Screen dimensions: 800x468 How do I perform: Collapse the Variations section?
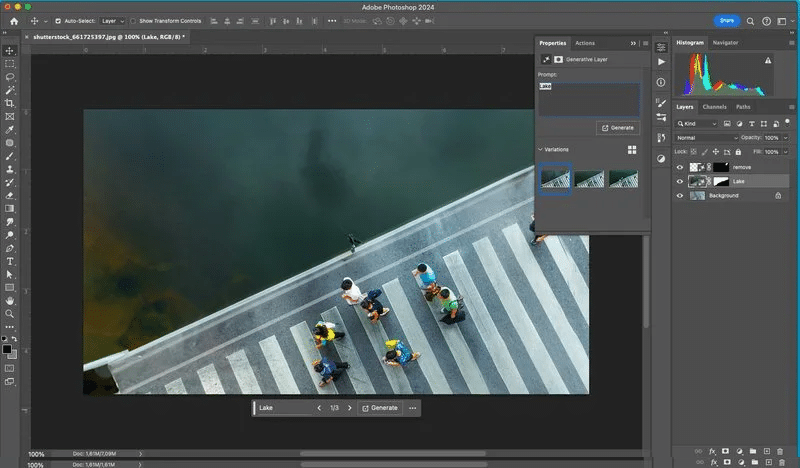click(540, 150)
